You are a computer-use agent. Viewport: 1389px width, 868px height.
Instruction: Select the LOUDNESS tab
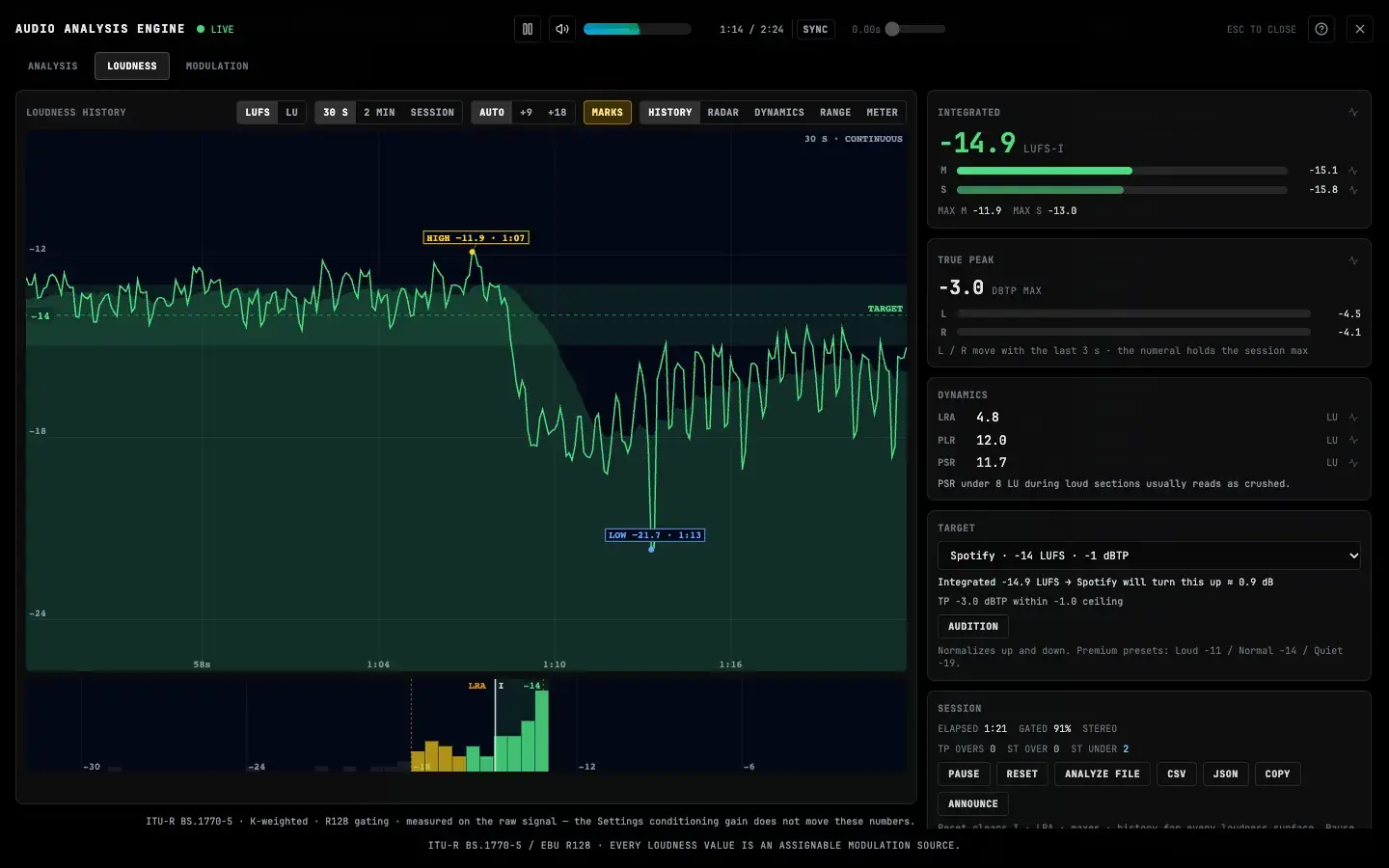point(132,66)
